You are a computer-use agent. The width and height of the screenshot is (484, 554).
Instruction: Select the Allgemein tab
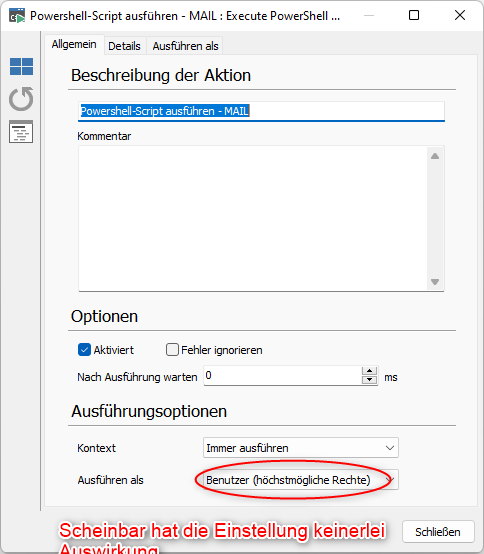74,44
